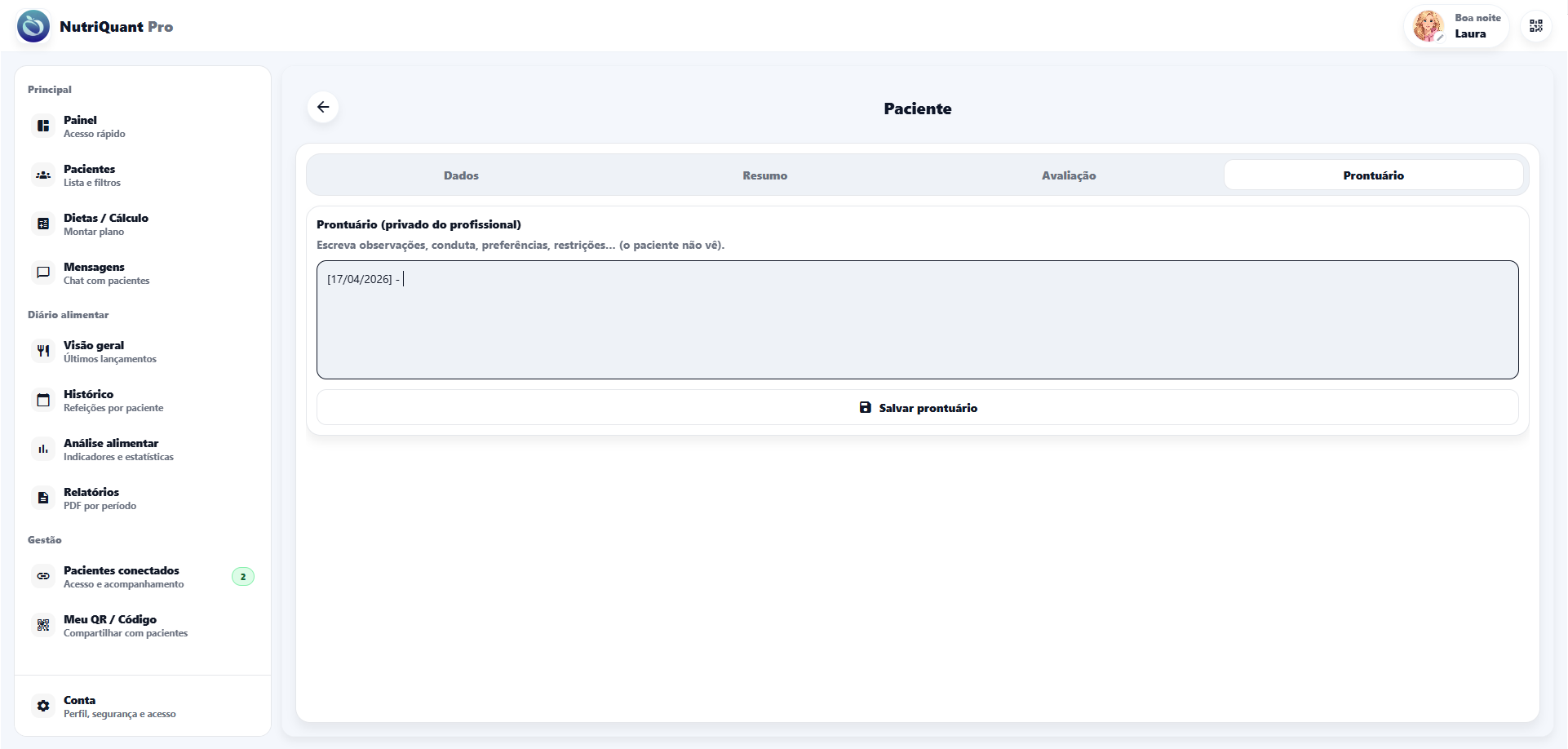This screenshot has width=1568, height=749.
Task: Click the Salvar prontuário button
Action: pyautogui.click(x=917, y=407)
